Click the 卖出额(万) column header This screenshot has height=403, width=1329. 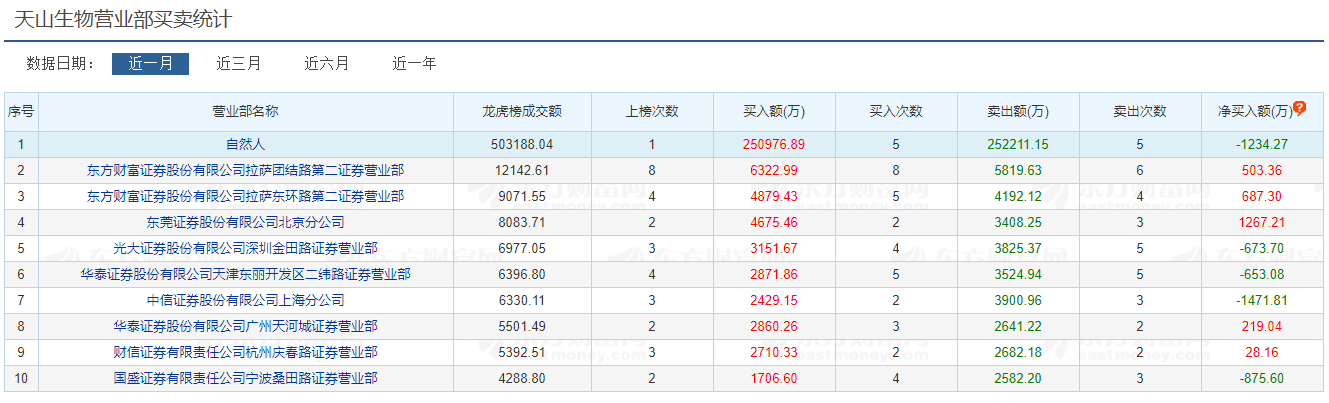tap(1018, 111)
